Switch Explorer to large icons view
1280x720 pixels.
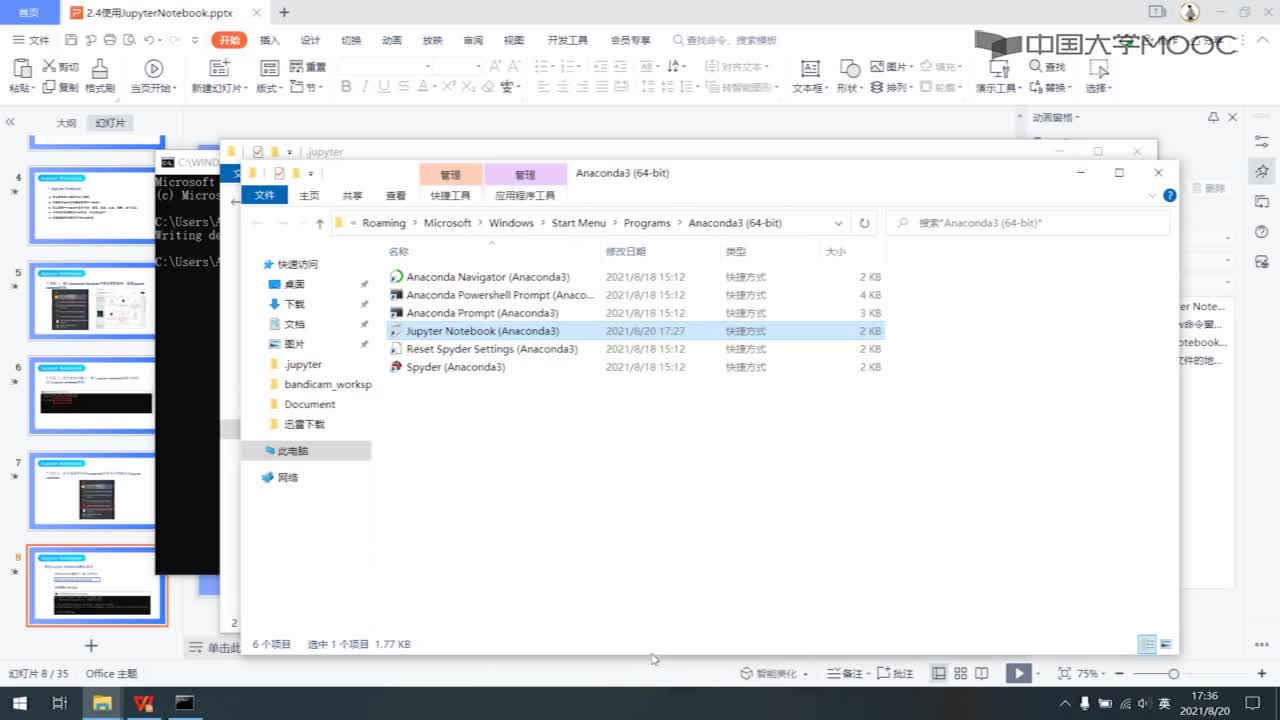coord(1165,644)
